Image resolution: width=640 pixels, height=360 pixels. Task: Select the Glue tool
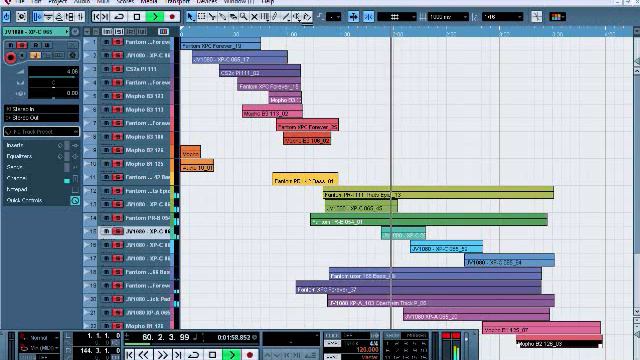tap(222, 17)
